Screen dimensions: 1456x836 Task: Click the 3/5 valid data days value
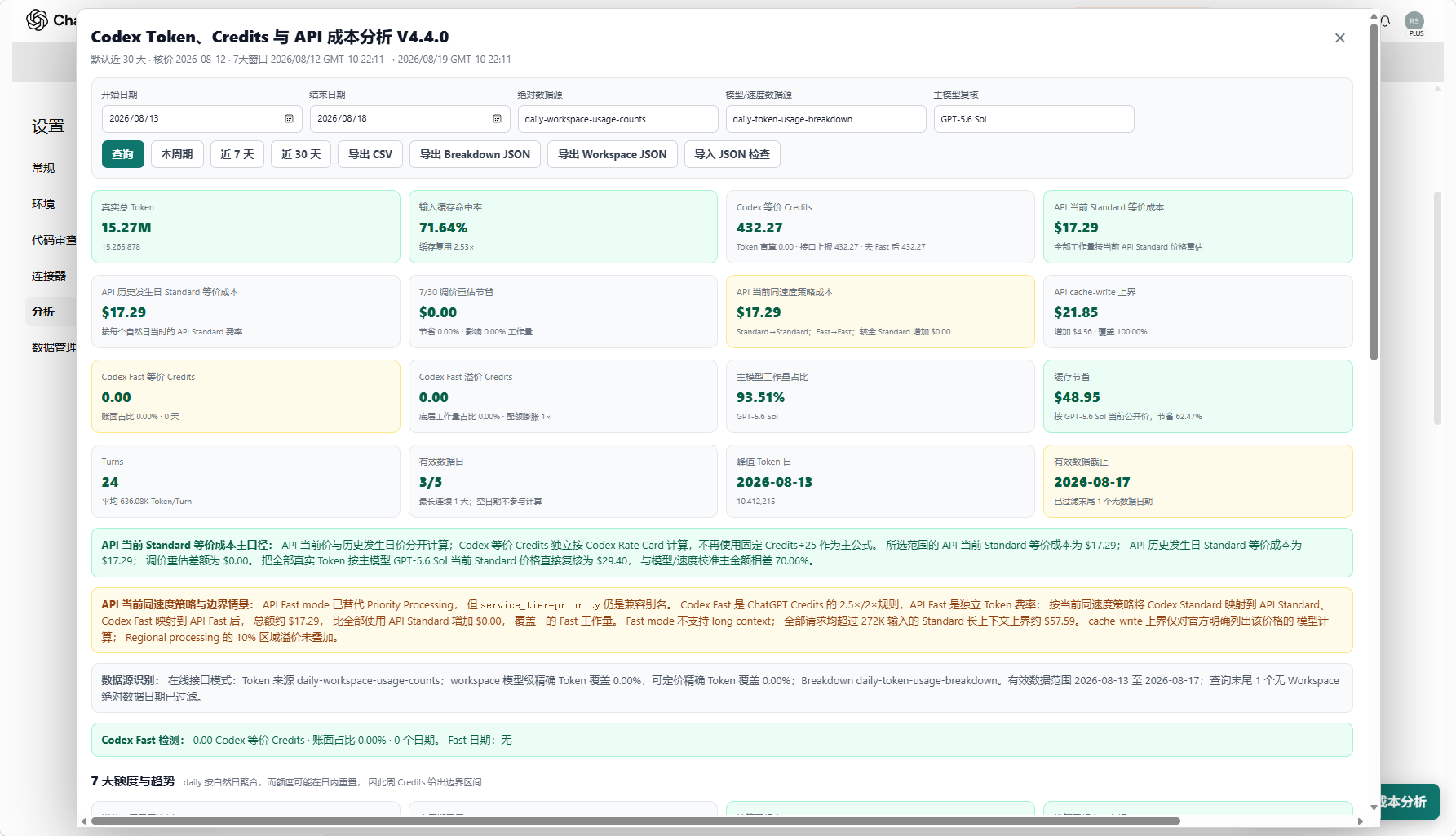[431, 483]
